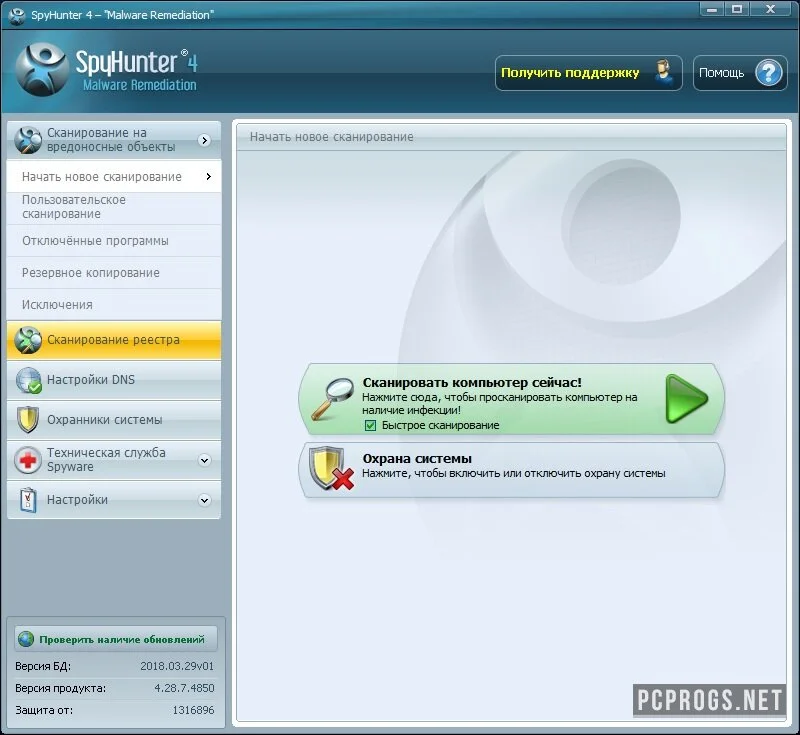Open Охранники системы section
Screen dimensions: 800x735
[114, 420]
